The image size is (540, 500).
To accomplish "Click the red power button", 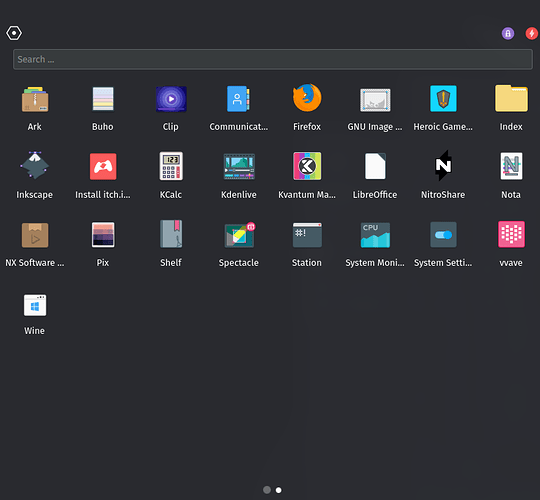I will click(532, 33).
